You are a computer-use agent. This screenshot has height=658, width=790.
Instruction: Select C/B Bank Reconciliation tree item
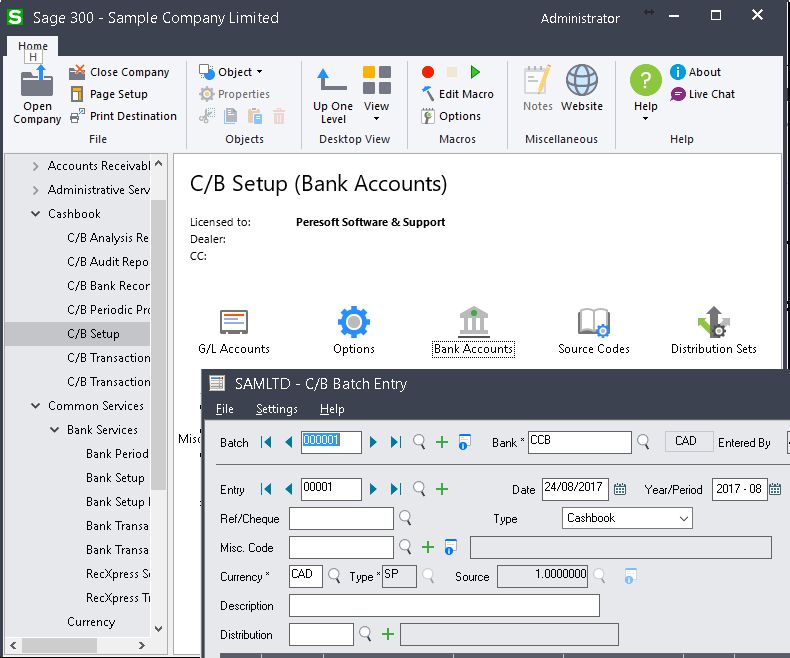(x=108, y=286)
